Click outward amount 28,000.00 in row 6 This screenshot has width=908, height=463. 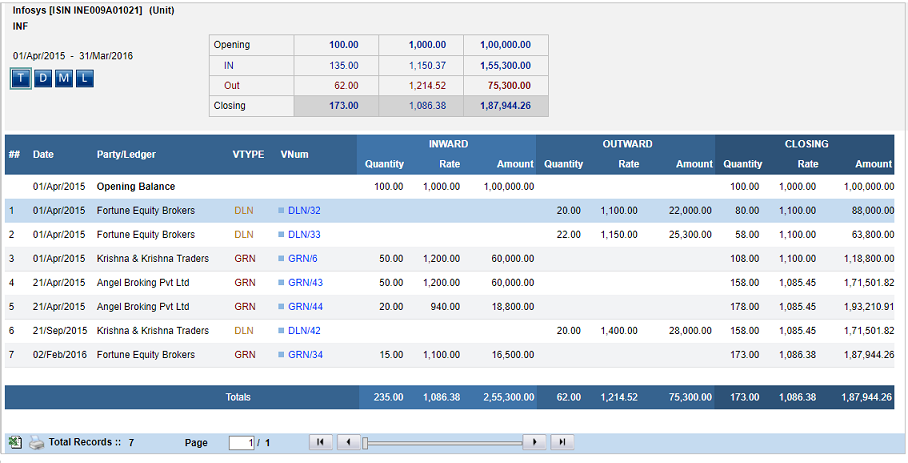pyautogui.click(x=690, y=330)
